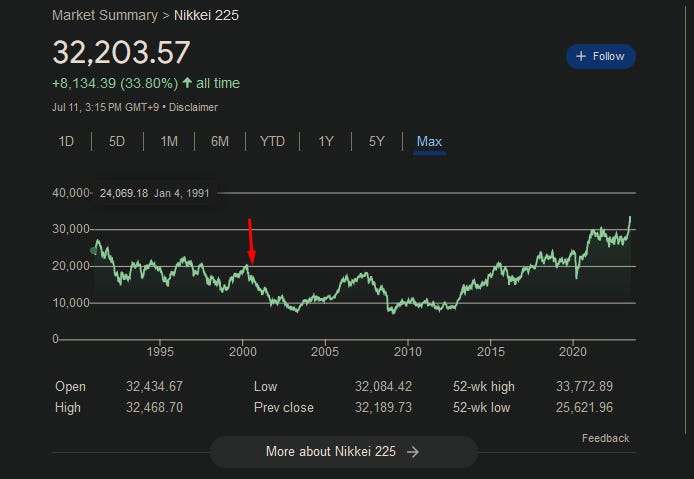
Task: Click the 52-wk low value 25,621.96
Action: pos(584,407)
